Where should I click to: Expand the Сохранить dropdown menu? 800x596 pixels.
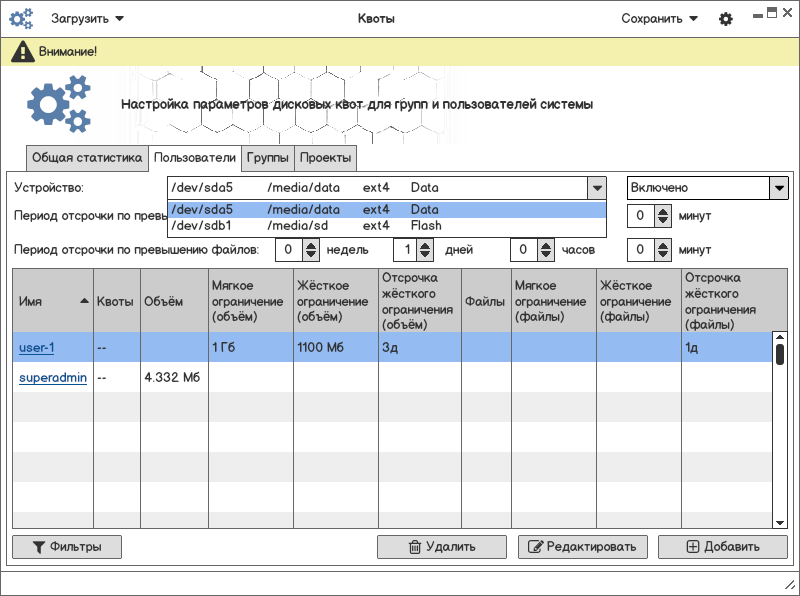coord(659,18)
